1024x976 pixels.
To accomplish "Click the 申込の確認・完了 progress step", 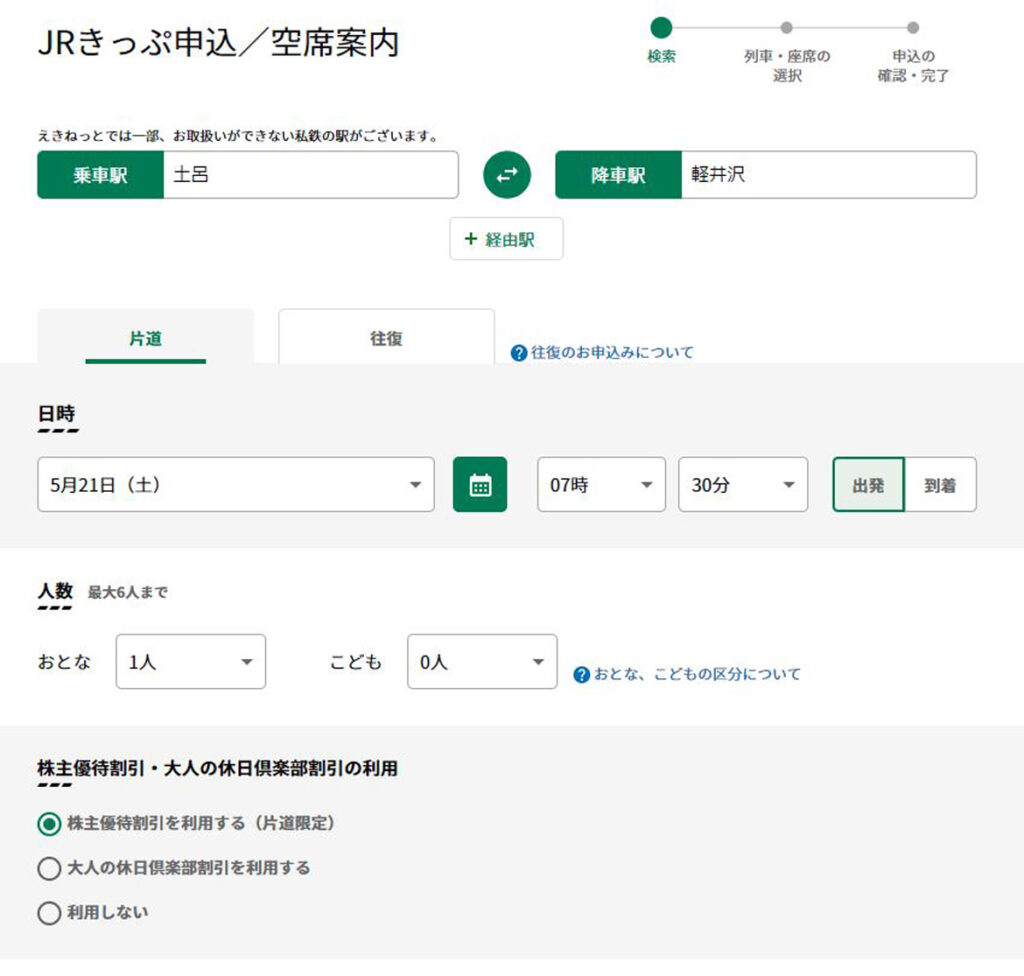I will point(913,54).
